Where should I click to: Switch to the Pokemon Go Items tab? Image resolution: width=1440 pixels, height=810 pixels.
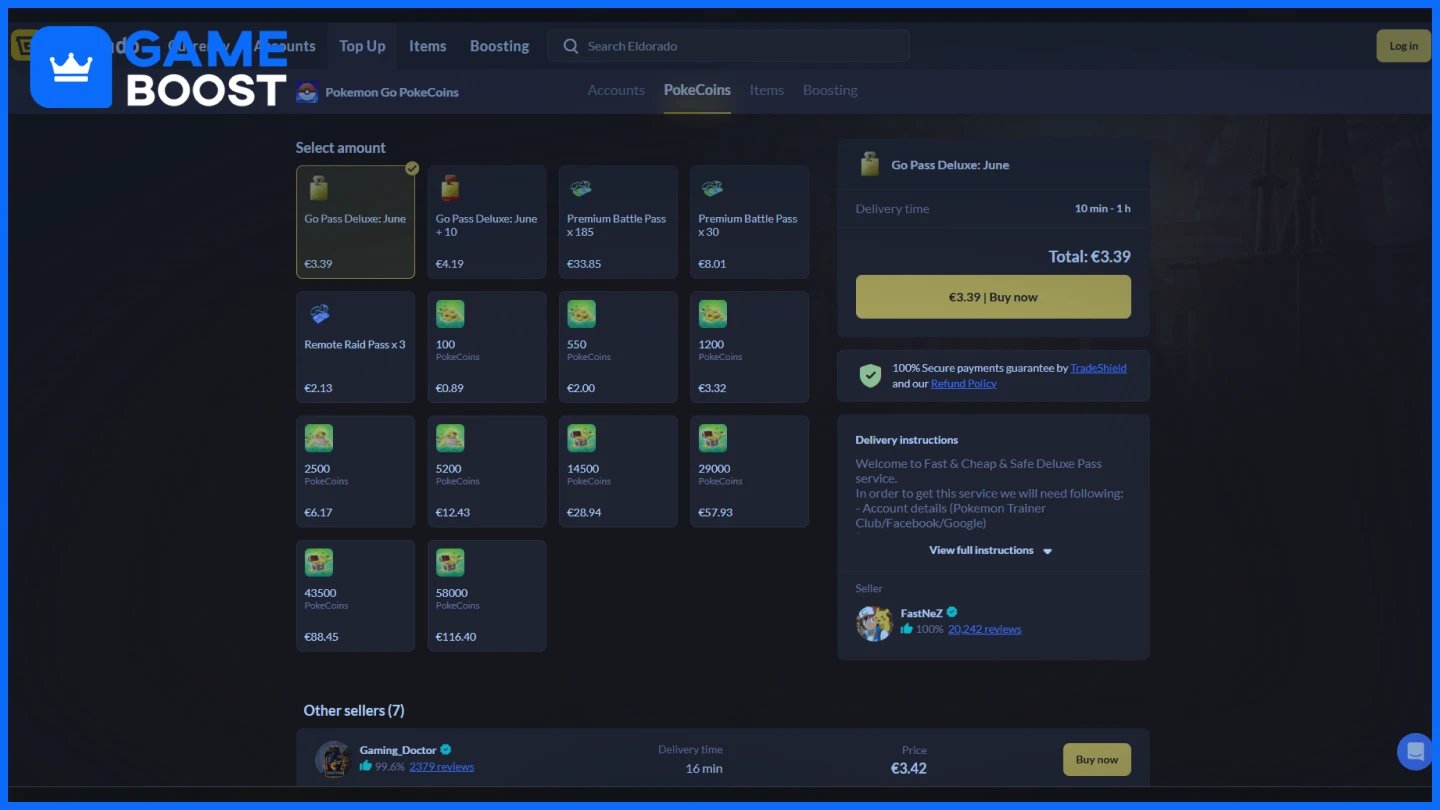tap(767, 90)
